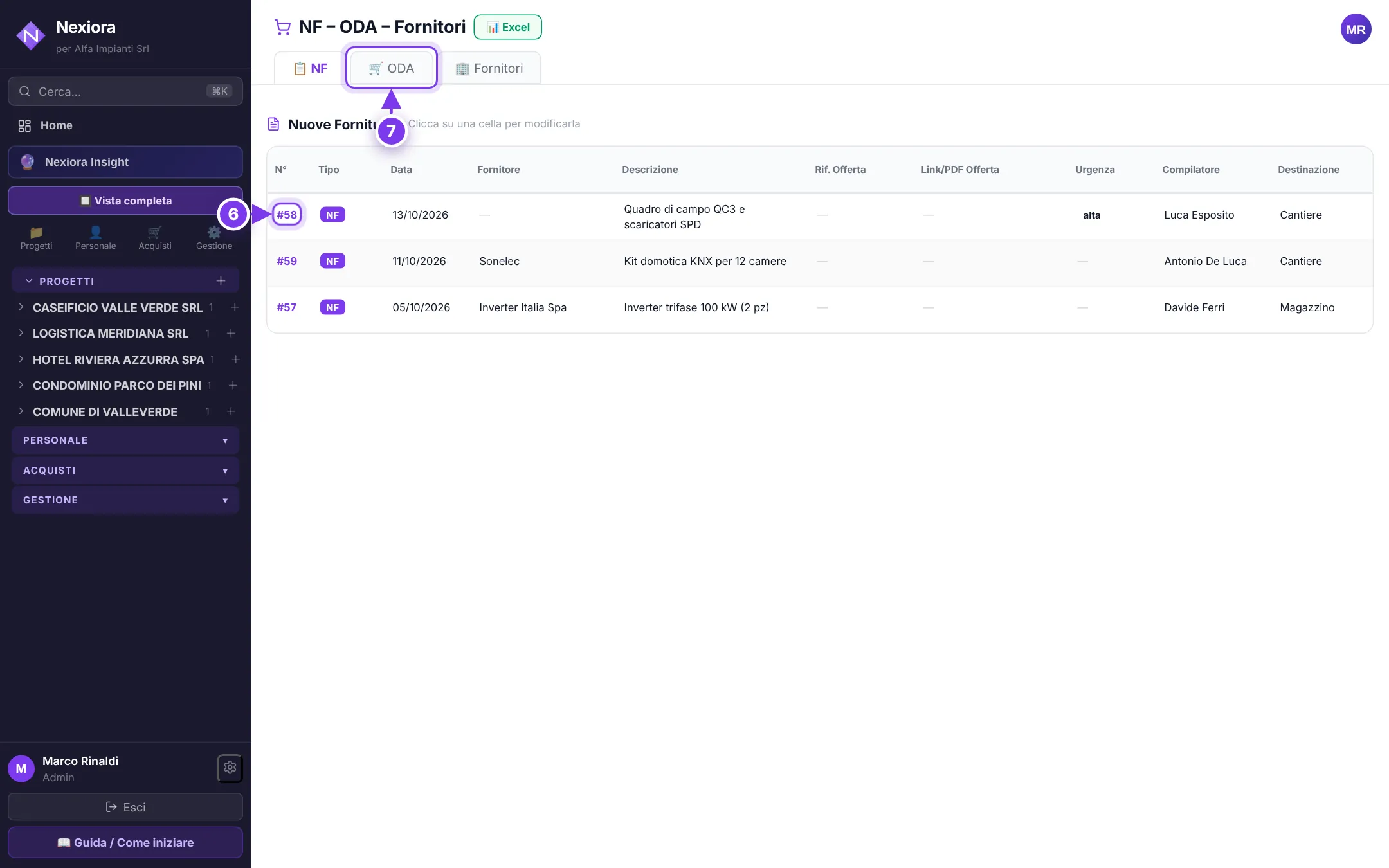The height and width of the screenshot is (868, 1389).
Task: Expand LOGISTICA MERIDIANA SRL project
Action: click(x=21, y=333)
